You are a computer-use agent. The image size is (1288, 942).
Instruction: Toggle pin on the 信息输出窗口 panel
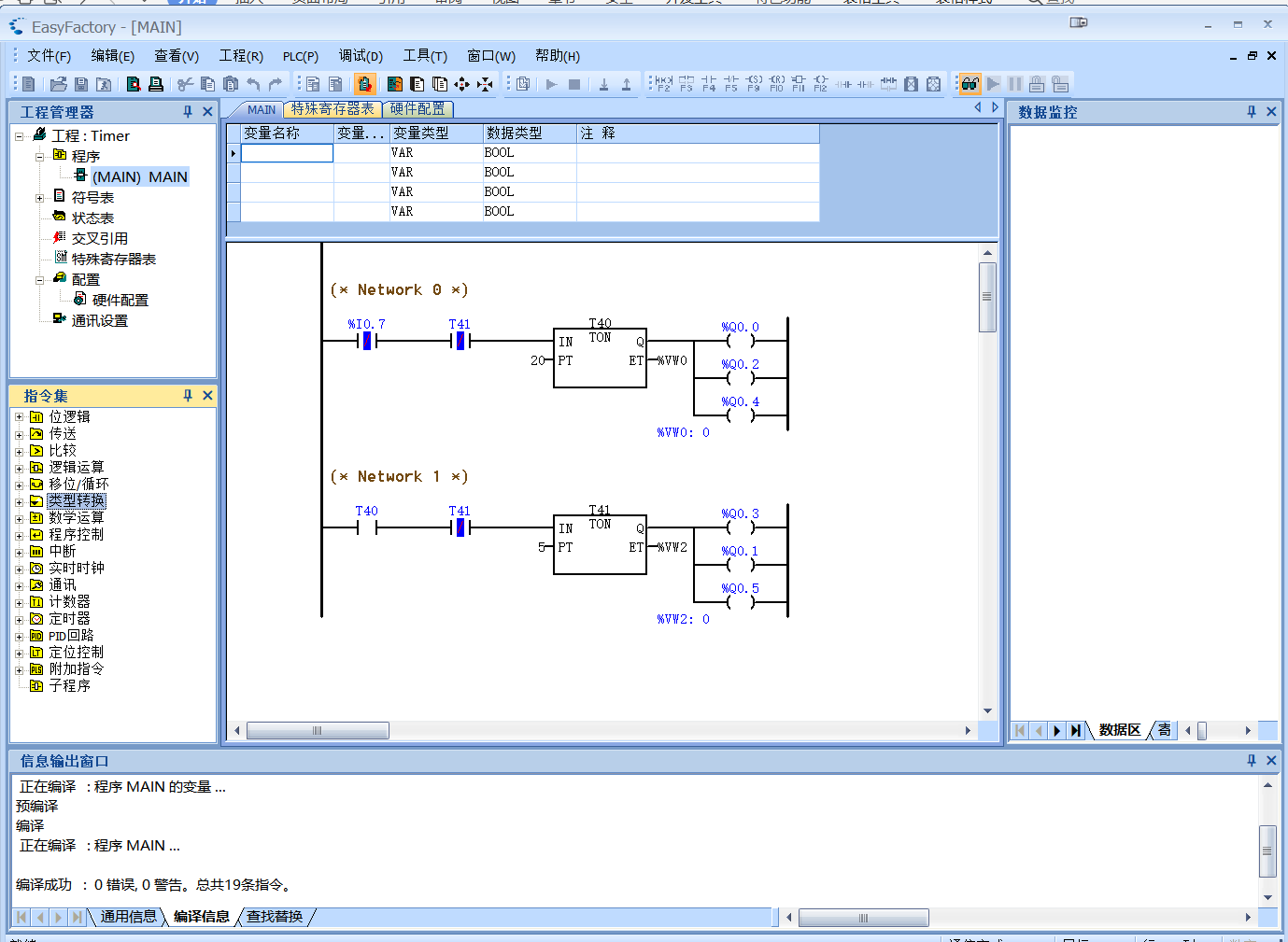(1252, 760)
